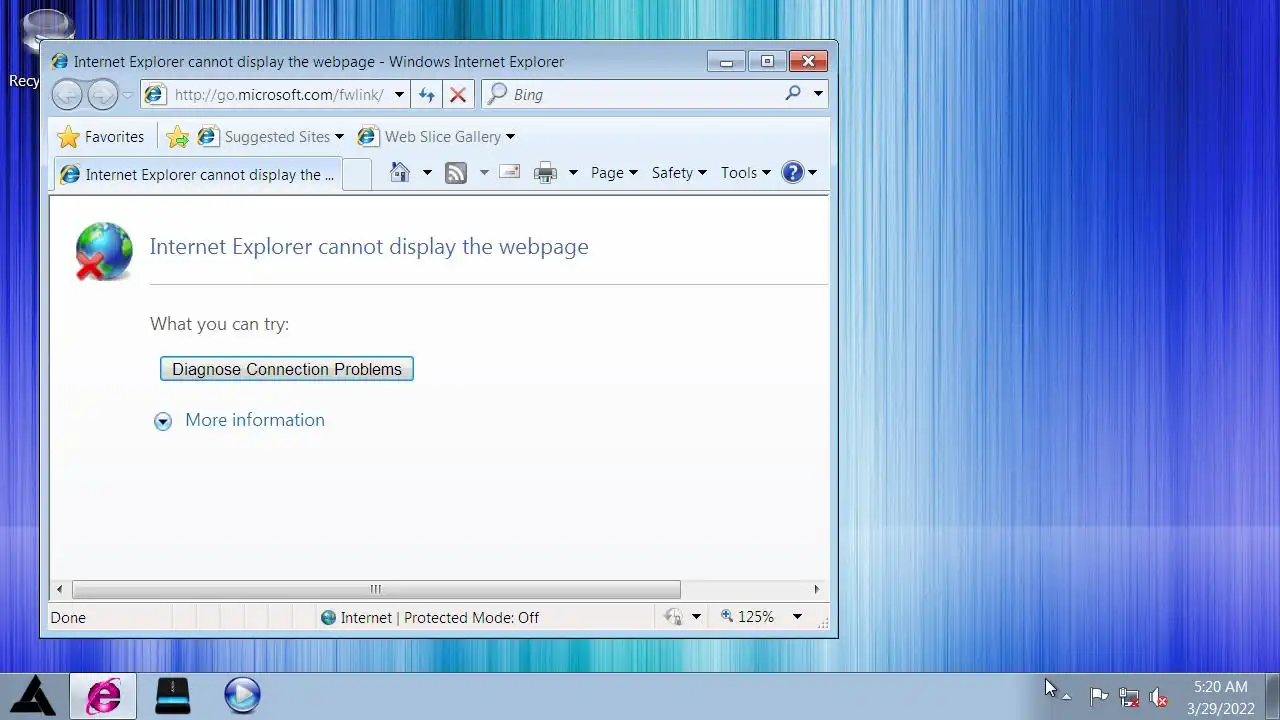Open the file manager taskbar icon
This screenshot has width=1280, height=720.
tap(173, 696)
